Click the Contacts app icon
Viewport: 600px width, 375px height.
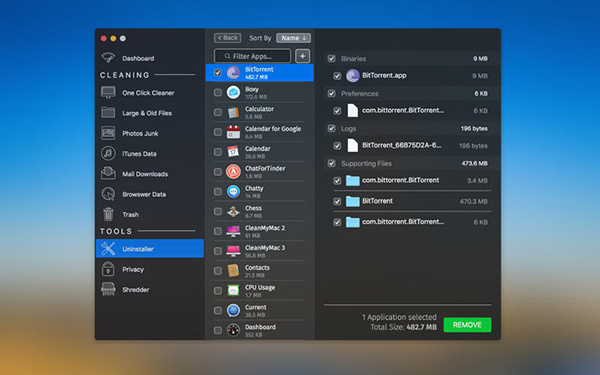(x=233, y=271)
